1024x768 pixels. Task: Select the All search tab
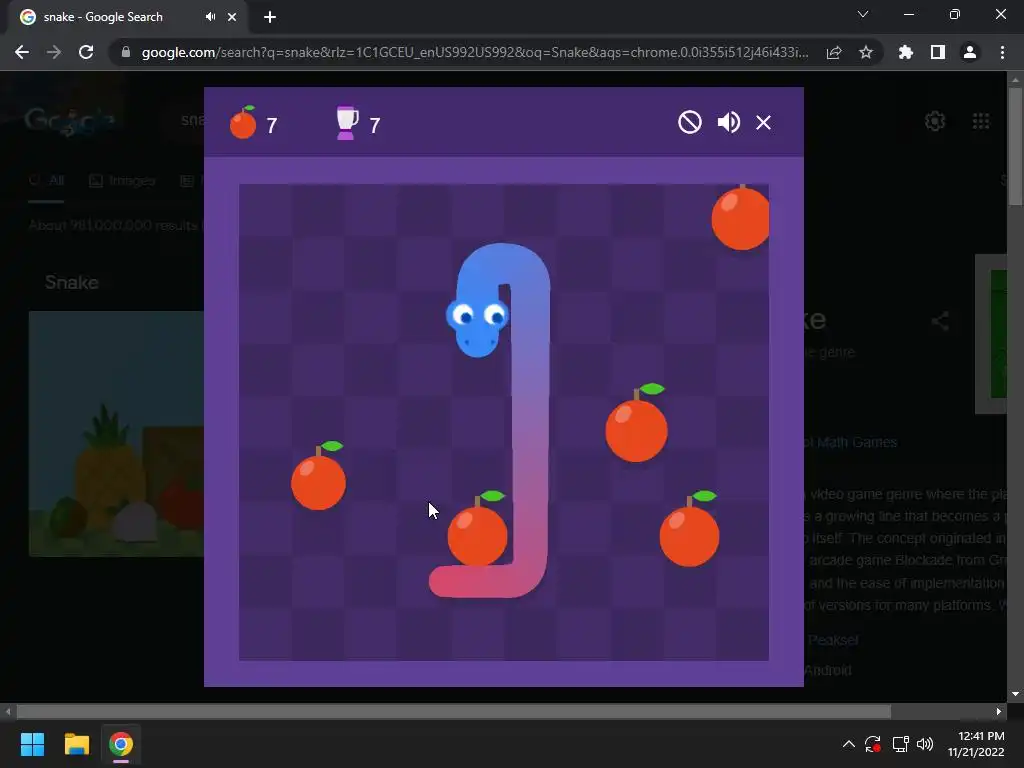tap(46, 181)
